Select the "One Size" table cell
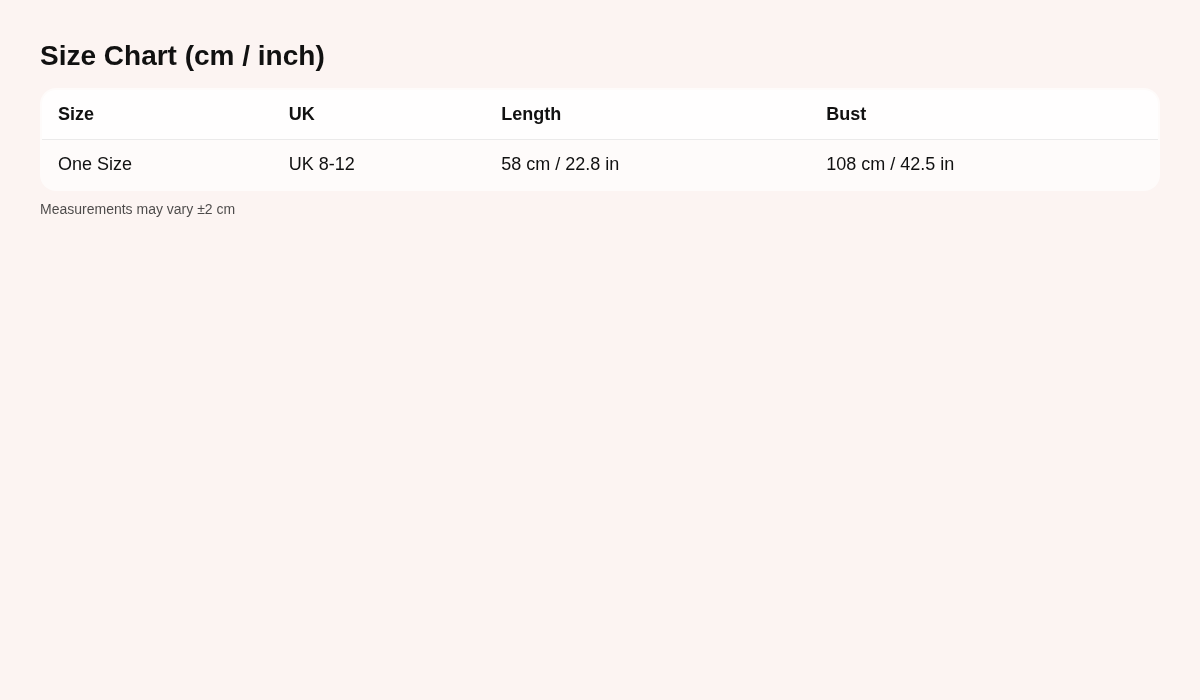The image size is (1200, 700). 95,164
